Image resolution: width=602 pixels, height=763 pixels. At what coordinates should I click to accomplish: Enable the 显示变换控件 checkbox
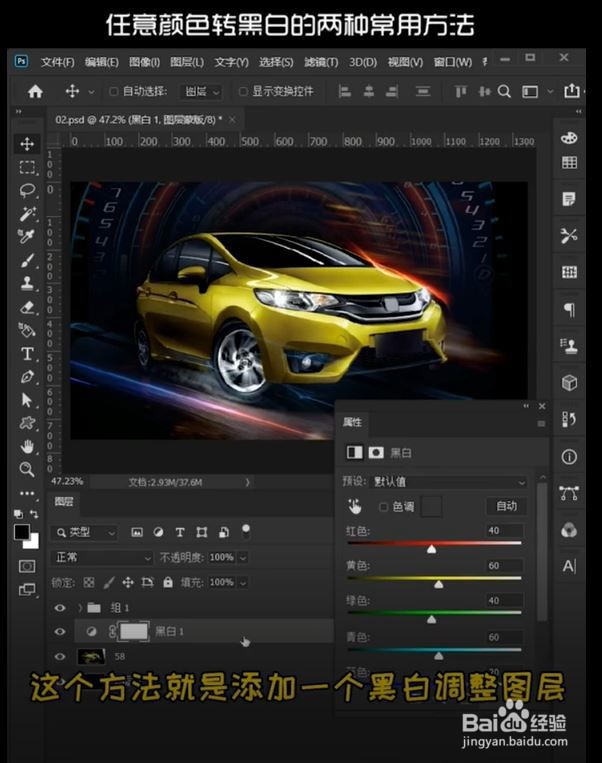coord(243,91)
